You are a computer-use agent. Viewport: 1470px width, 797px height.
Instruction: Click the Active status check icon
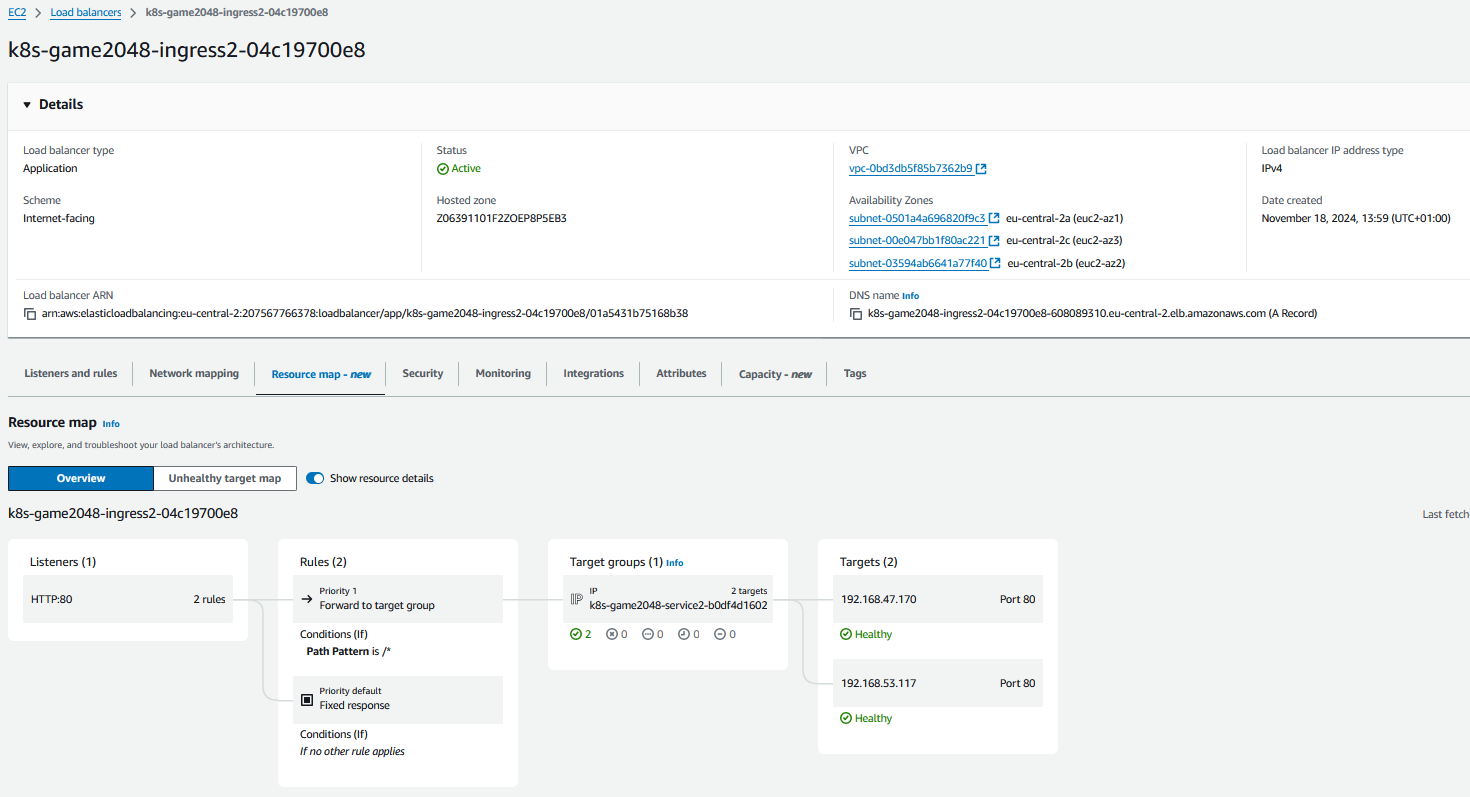pyautogui.click(x=443, y=169)
